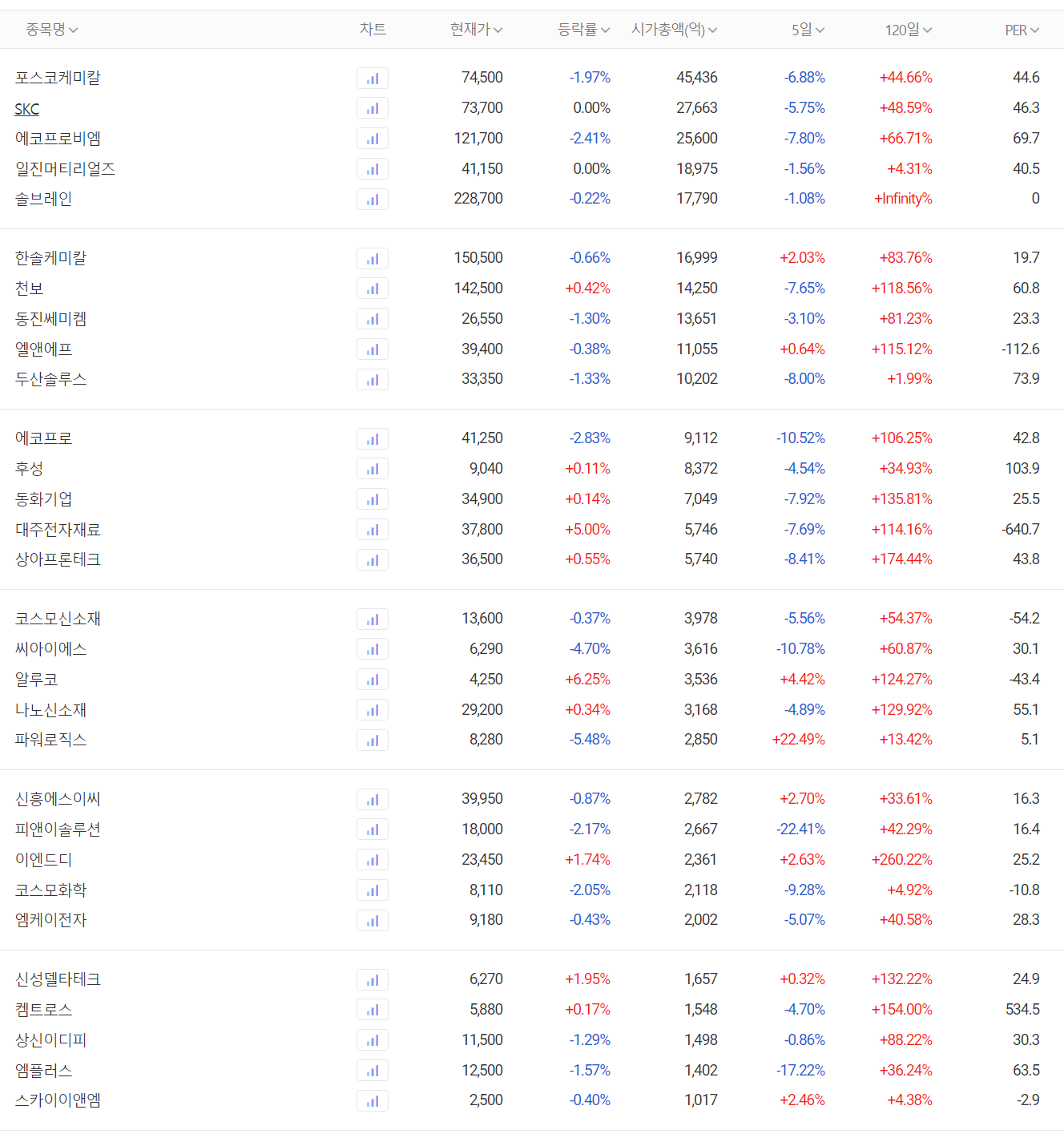Image resolution: width=1064 pixels, height=1138 pixels.
Task: View chart icon of 한솔케미칼
Action: point(373,258)
